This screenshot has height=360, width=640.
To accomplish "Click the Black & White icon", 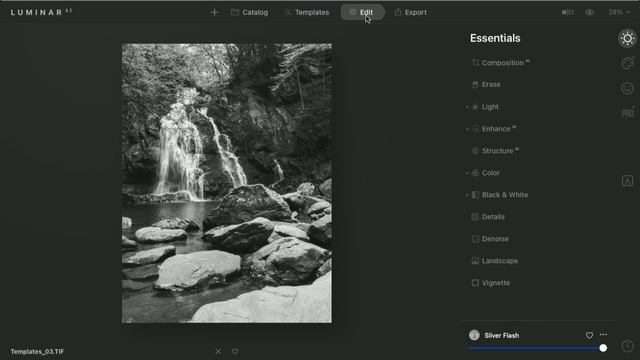I will point(475,195).
